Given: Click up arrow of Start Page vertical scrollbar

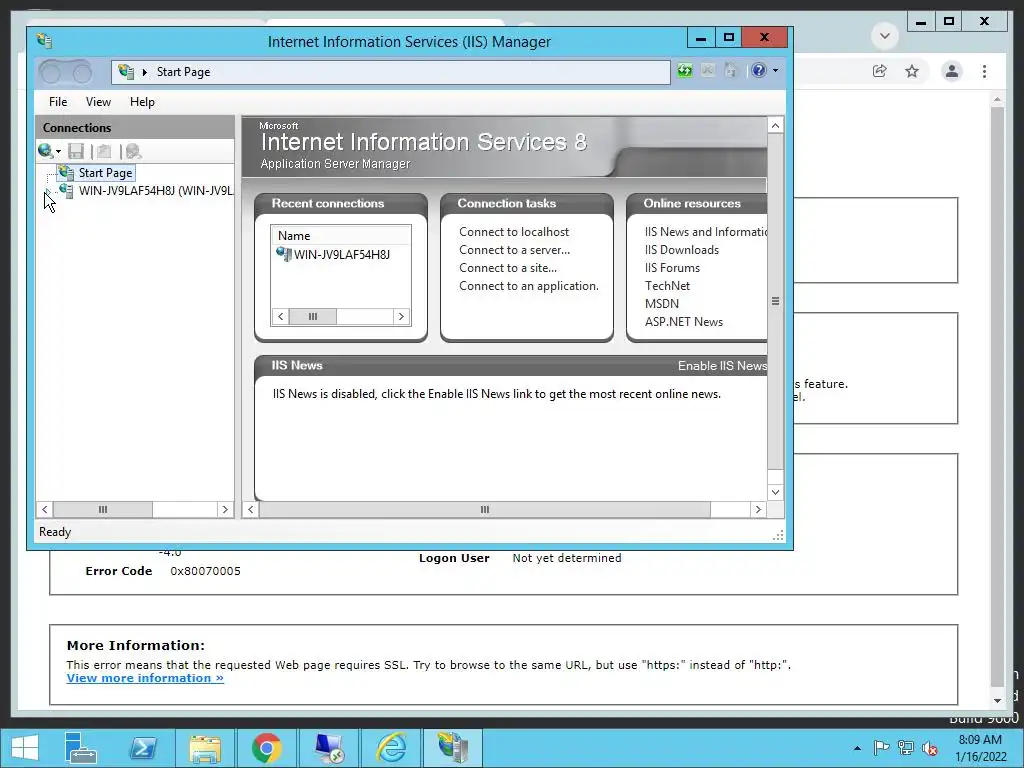Looking at the screenshot, I should pos(775,125).
